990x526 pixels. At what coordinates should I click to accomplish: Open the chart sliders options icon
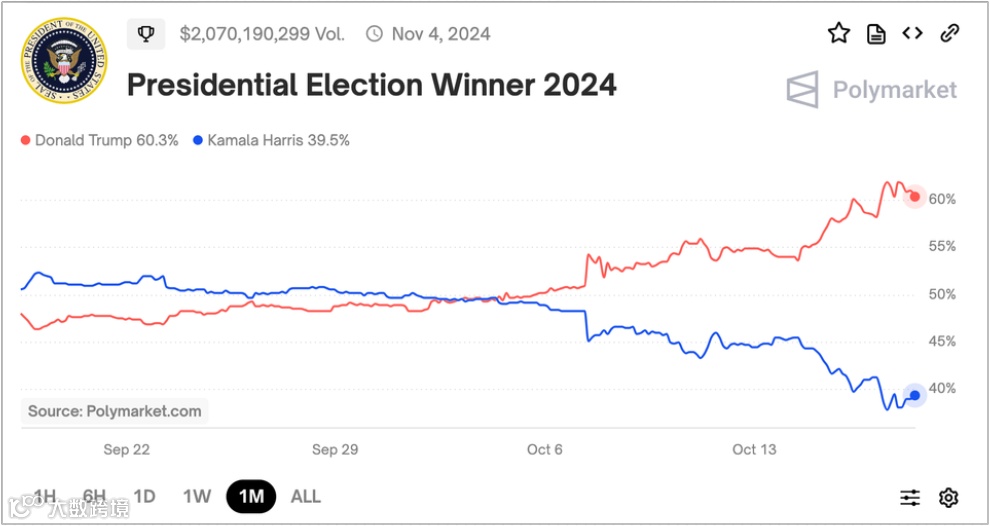point(910,497)
